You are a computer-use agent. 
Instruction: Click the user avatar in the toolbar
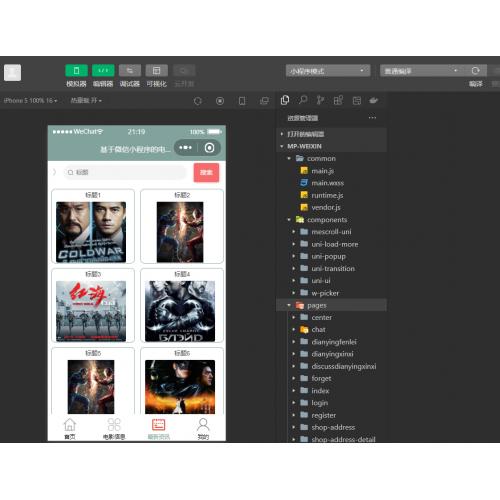[x=12, y=72]
